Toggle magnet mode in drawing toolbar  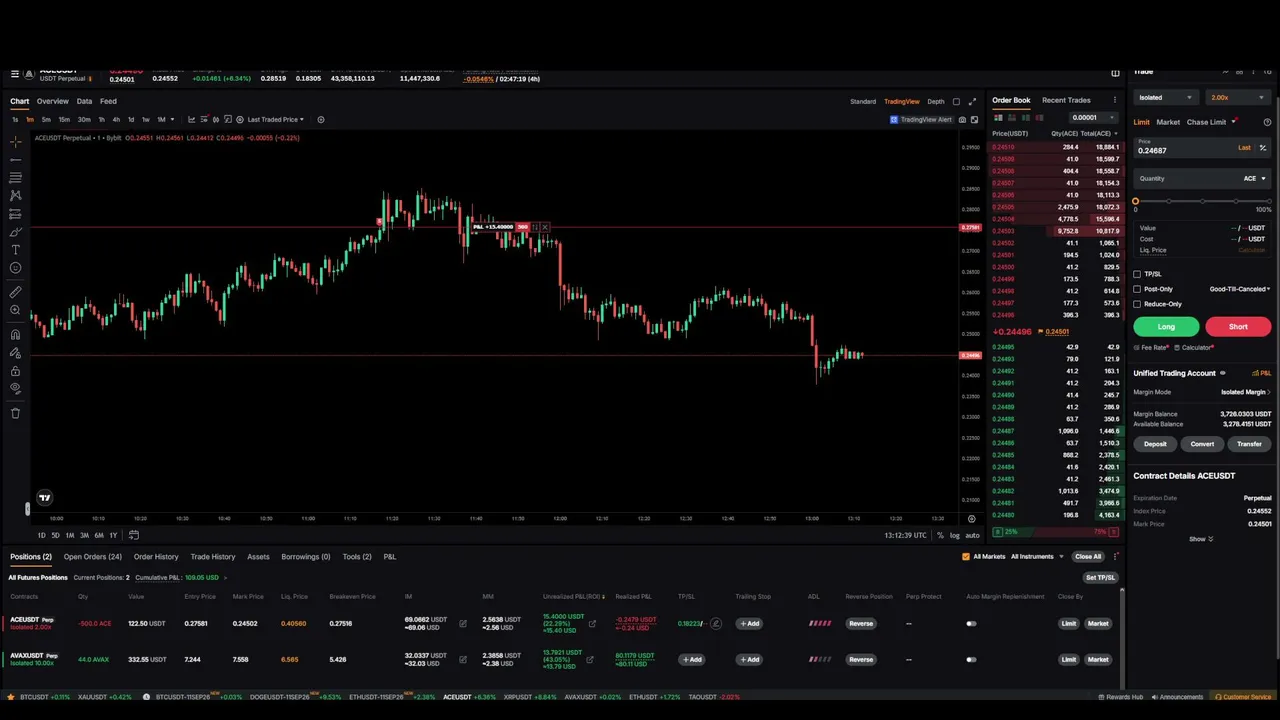pyautogui.click(x=15, y=335)
